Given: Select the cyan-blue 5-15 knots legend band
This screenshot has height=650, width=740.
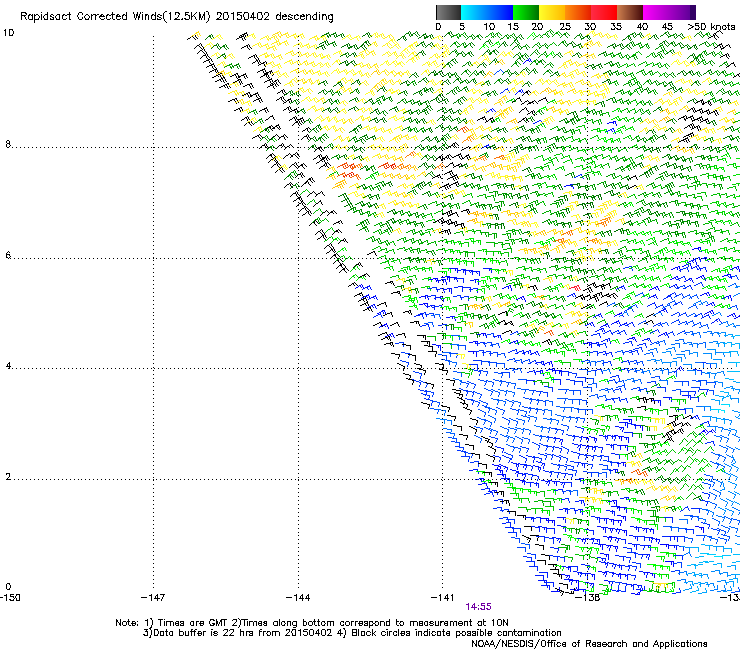Looking at the screenshot, I should tap(487, 12).
